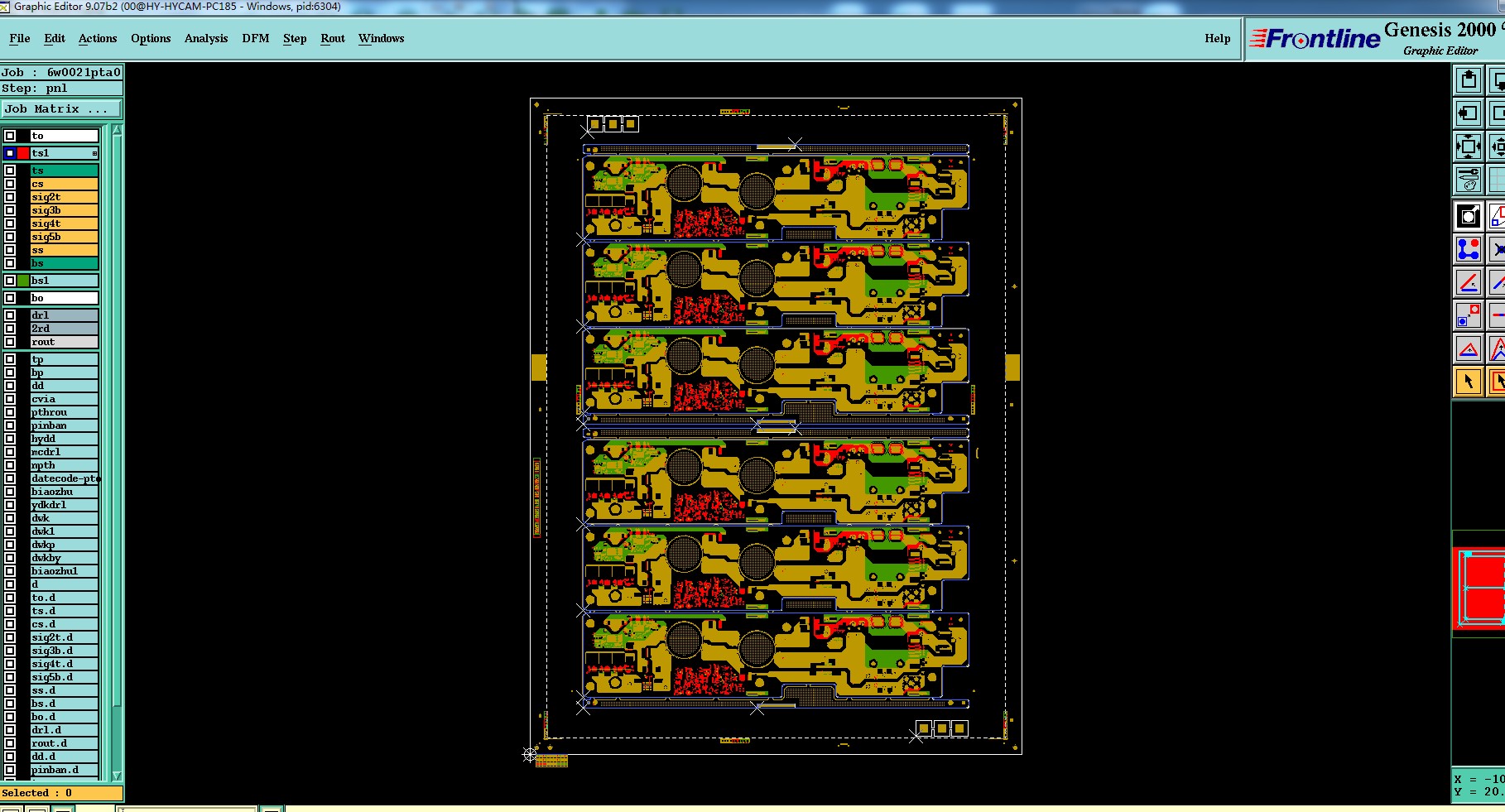Screen dimensions: 1505x812
Task: Toggle the ts1 layer checkbox
Action: 10,153
